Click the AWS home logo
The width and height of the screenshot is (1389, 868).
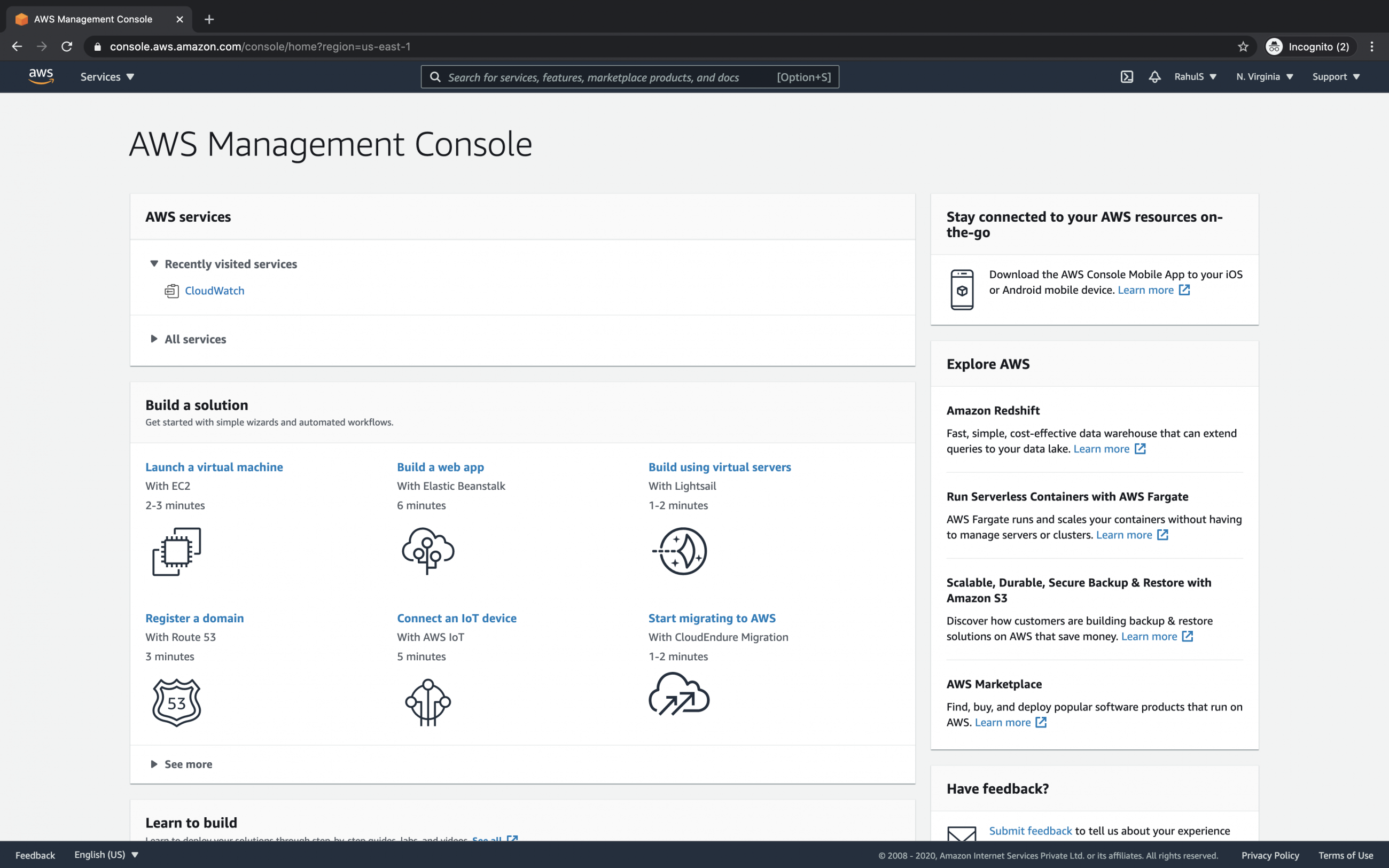coord(40,76)
